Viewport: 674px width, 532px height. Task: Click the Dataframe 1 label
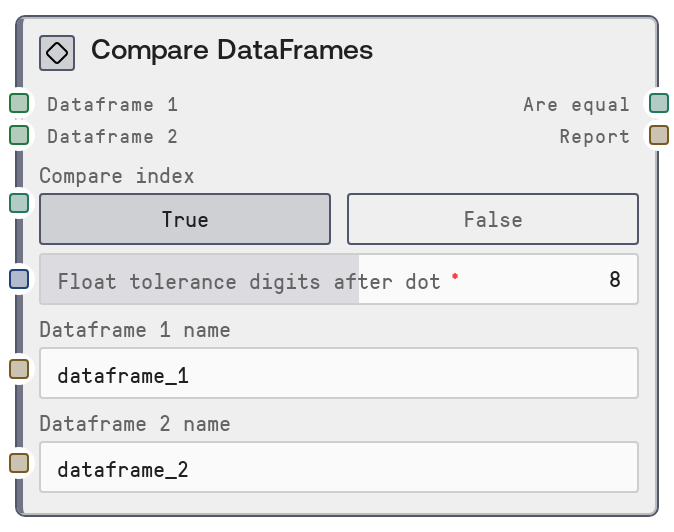pyautogui.click(x=112, y=104)
